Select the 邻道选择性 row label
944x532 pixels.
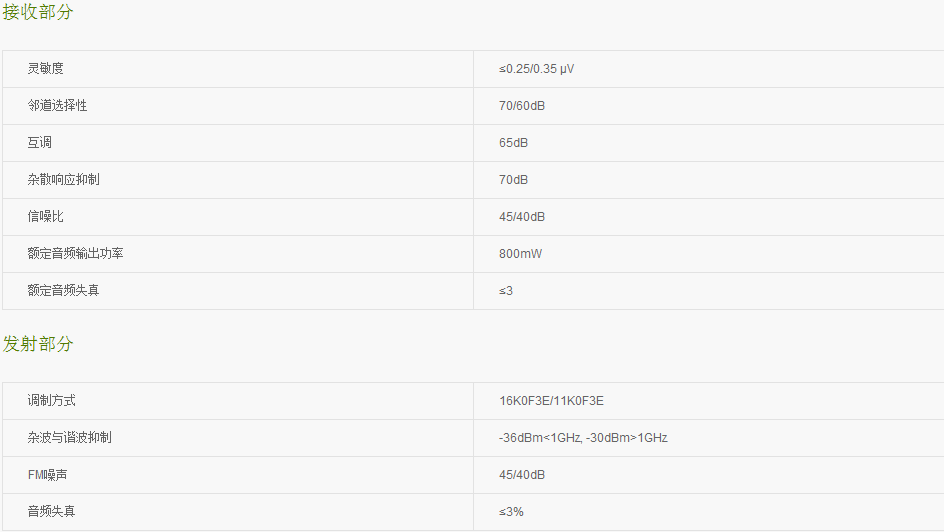pos(57,105)
